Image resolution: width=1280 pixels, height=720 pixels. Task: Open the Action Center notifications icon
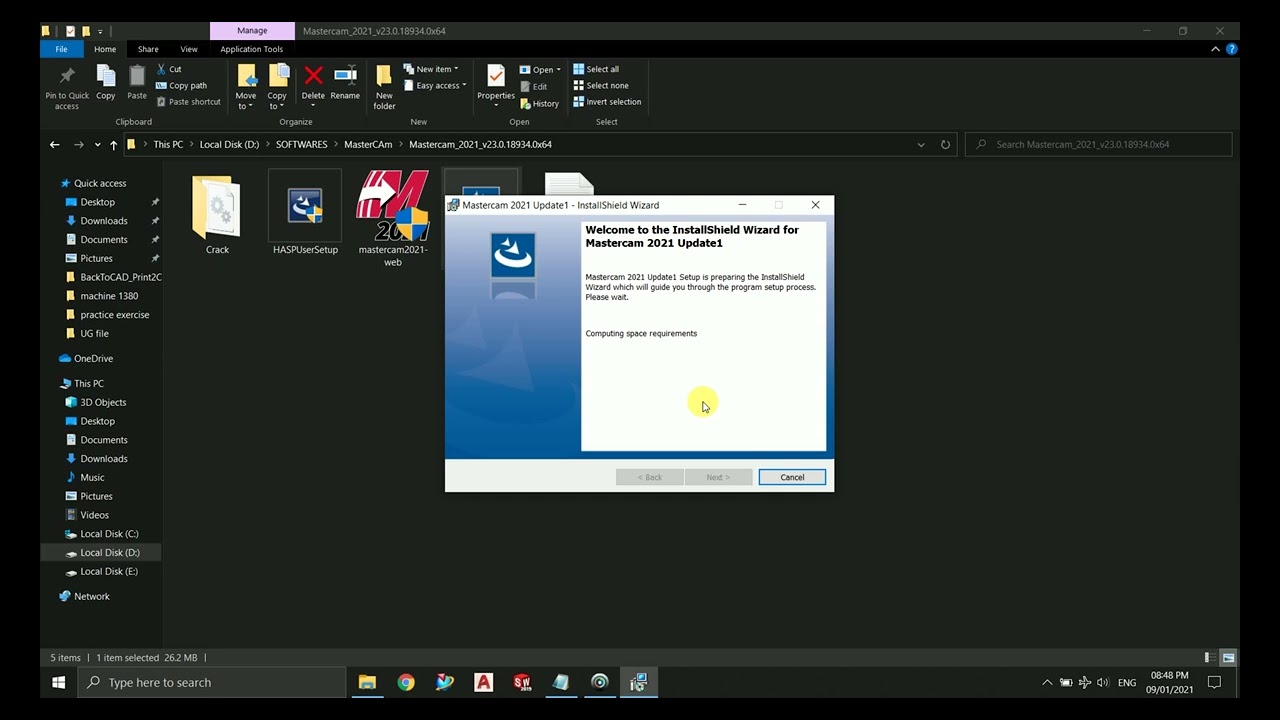(1215, 682)
